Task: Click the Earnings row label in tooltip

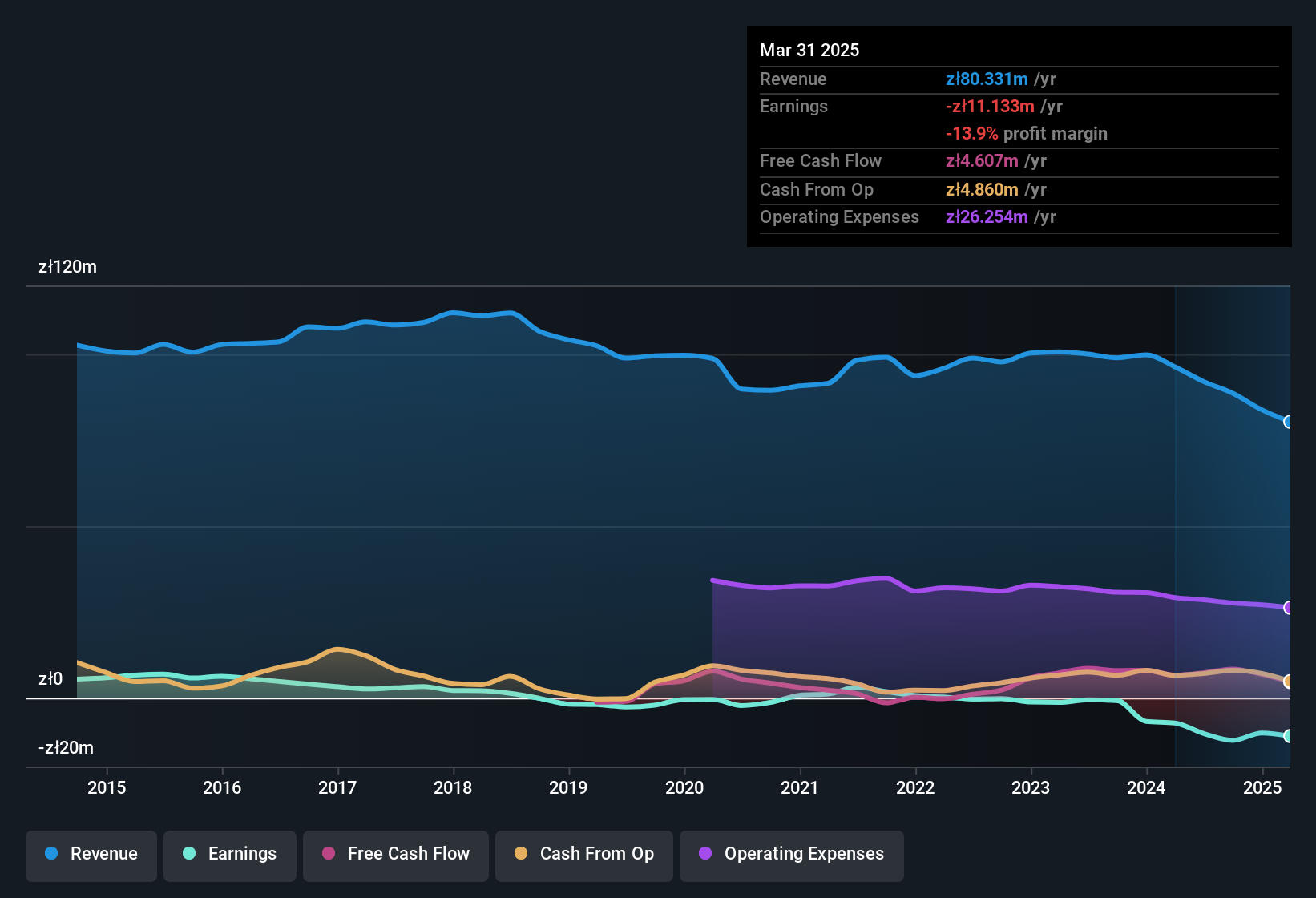Action: [x=793, y=106]
